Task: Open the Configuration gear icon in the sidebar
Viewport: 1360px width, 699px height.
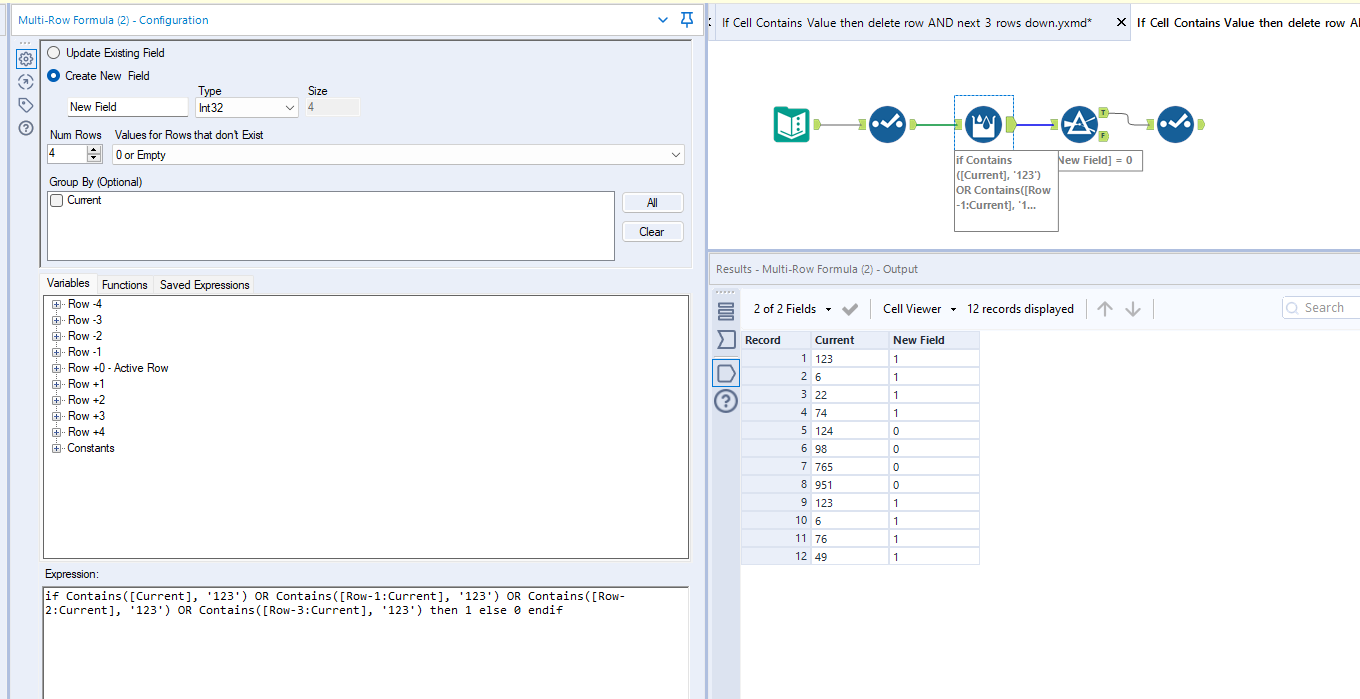Action: pos(26,59)
